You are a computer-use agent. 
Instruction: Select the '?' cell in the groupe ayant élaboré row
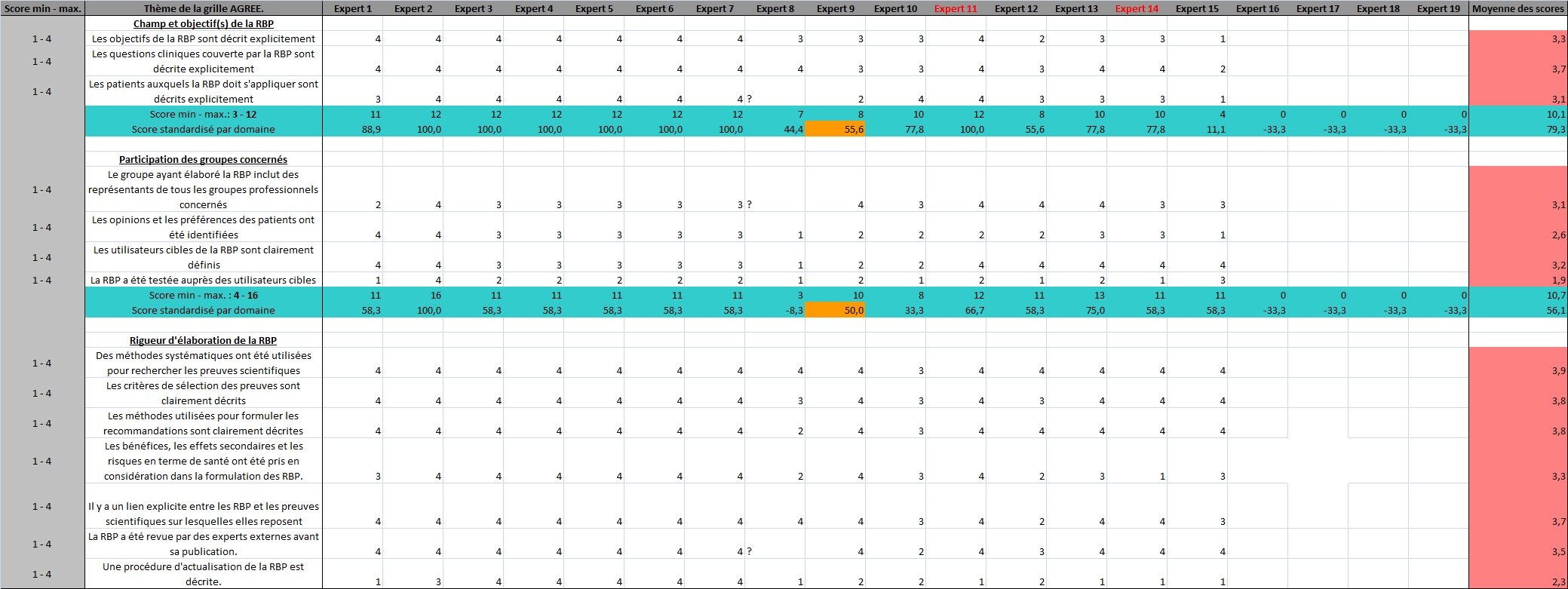click(x=775, y=189)
